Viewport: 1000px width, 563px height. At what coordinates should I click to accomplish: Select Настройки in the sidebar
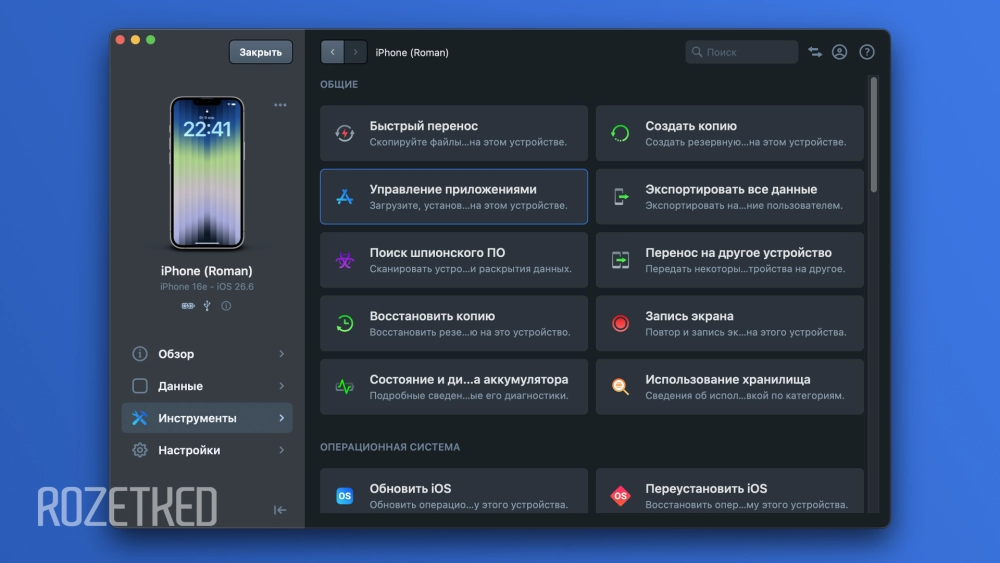[207, 450]
